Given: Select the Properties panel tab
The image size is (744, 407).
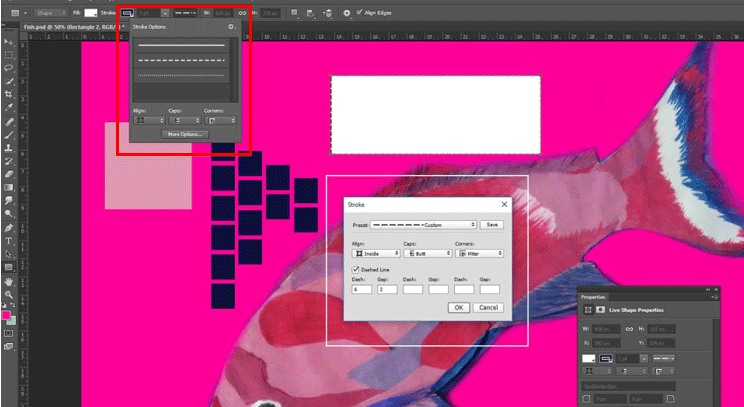Looking at the screenshot, I should coord(593,297).
